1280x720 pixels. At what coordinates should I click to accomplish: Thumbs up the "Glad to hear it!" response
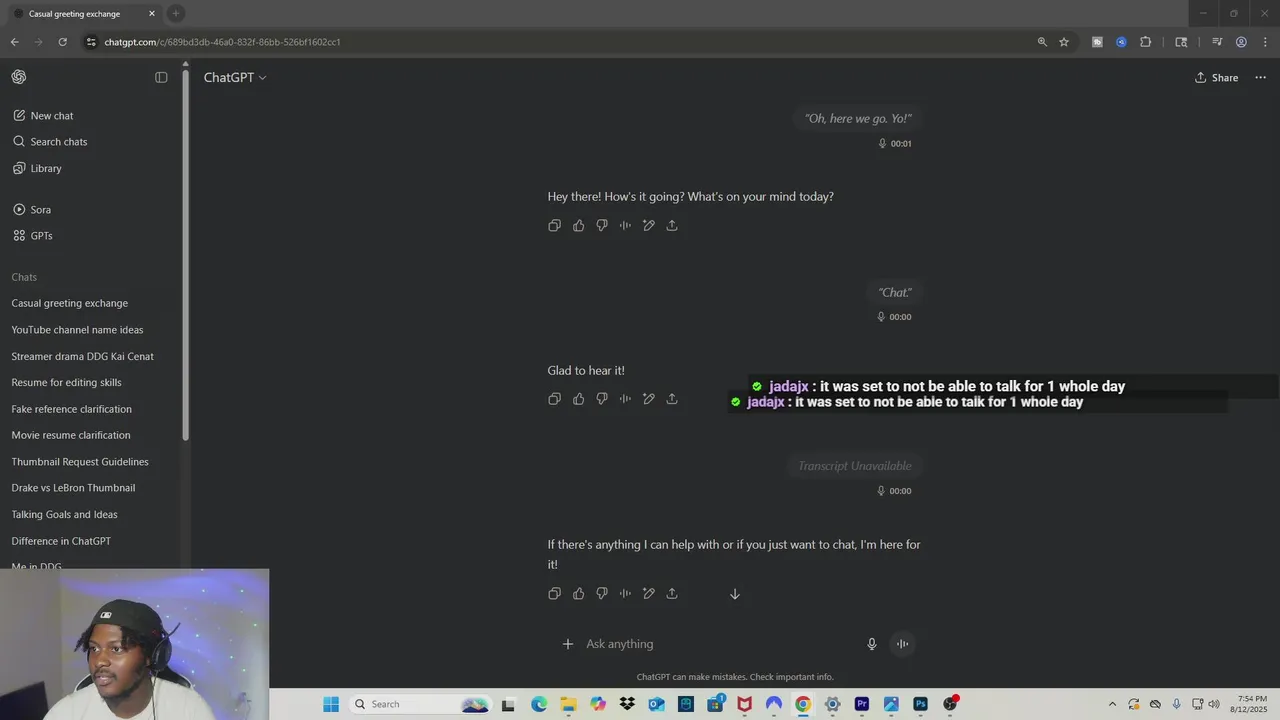point(578,399)
